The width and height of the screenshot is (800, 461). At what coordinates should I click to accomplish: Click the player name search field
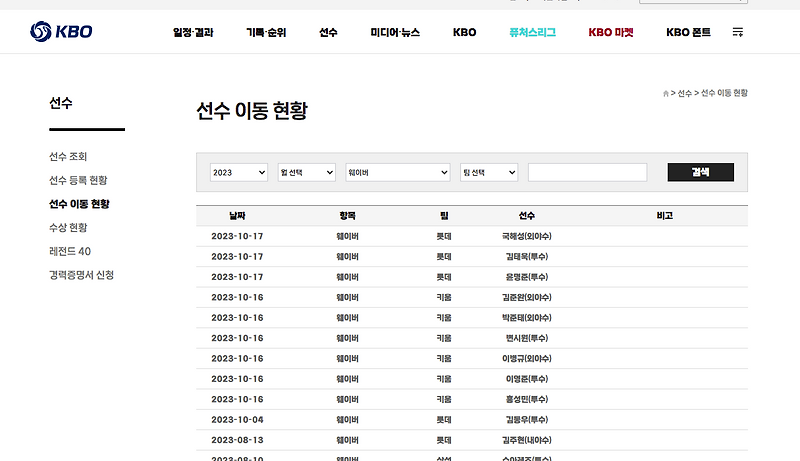[587, 172]
